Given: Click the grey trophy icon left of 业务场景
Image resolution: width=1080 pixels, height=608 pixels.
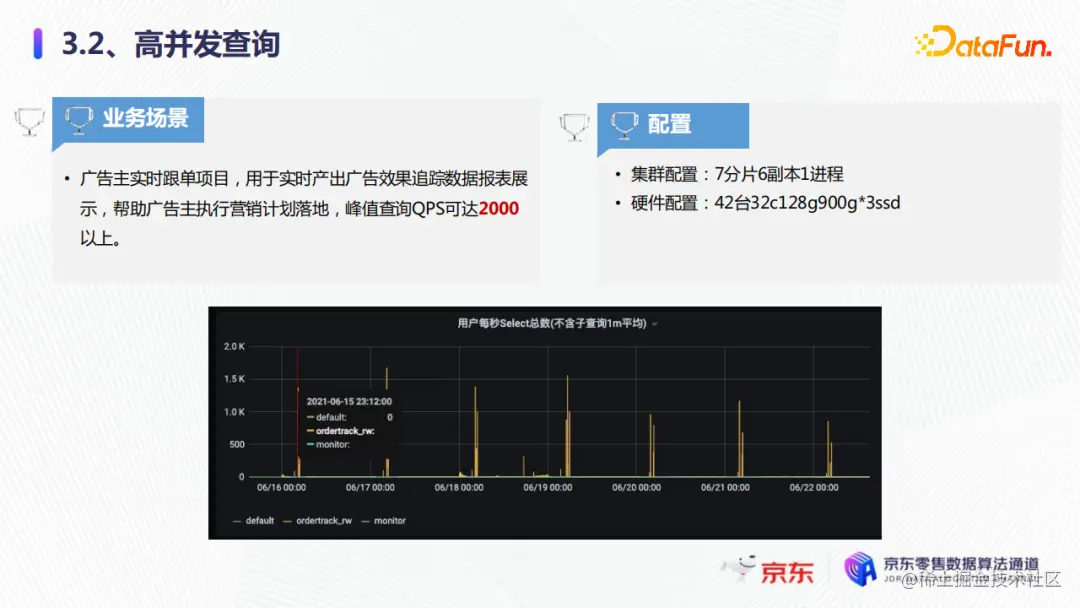Looking at the screenshot, I should pyautogui.click(x=29, y=123).
